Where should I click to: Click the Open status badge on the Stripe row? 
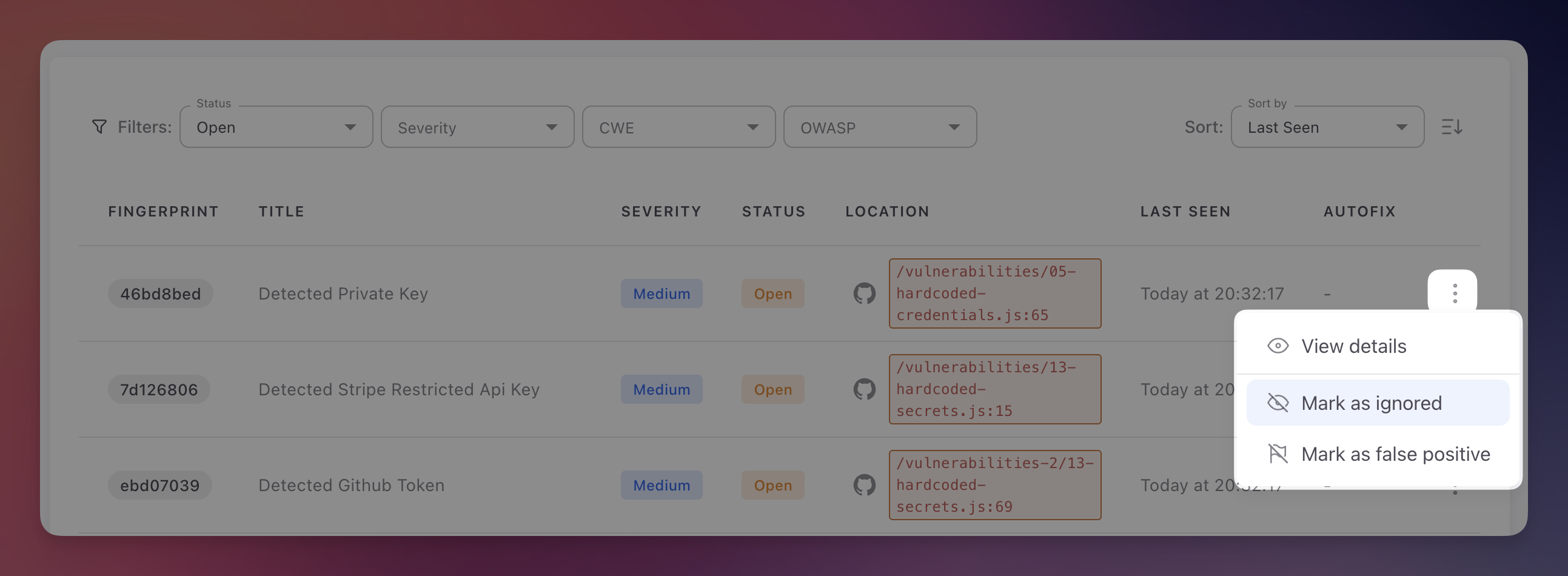pyautogui.click(x=772, y=389)
